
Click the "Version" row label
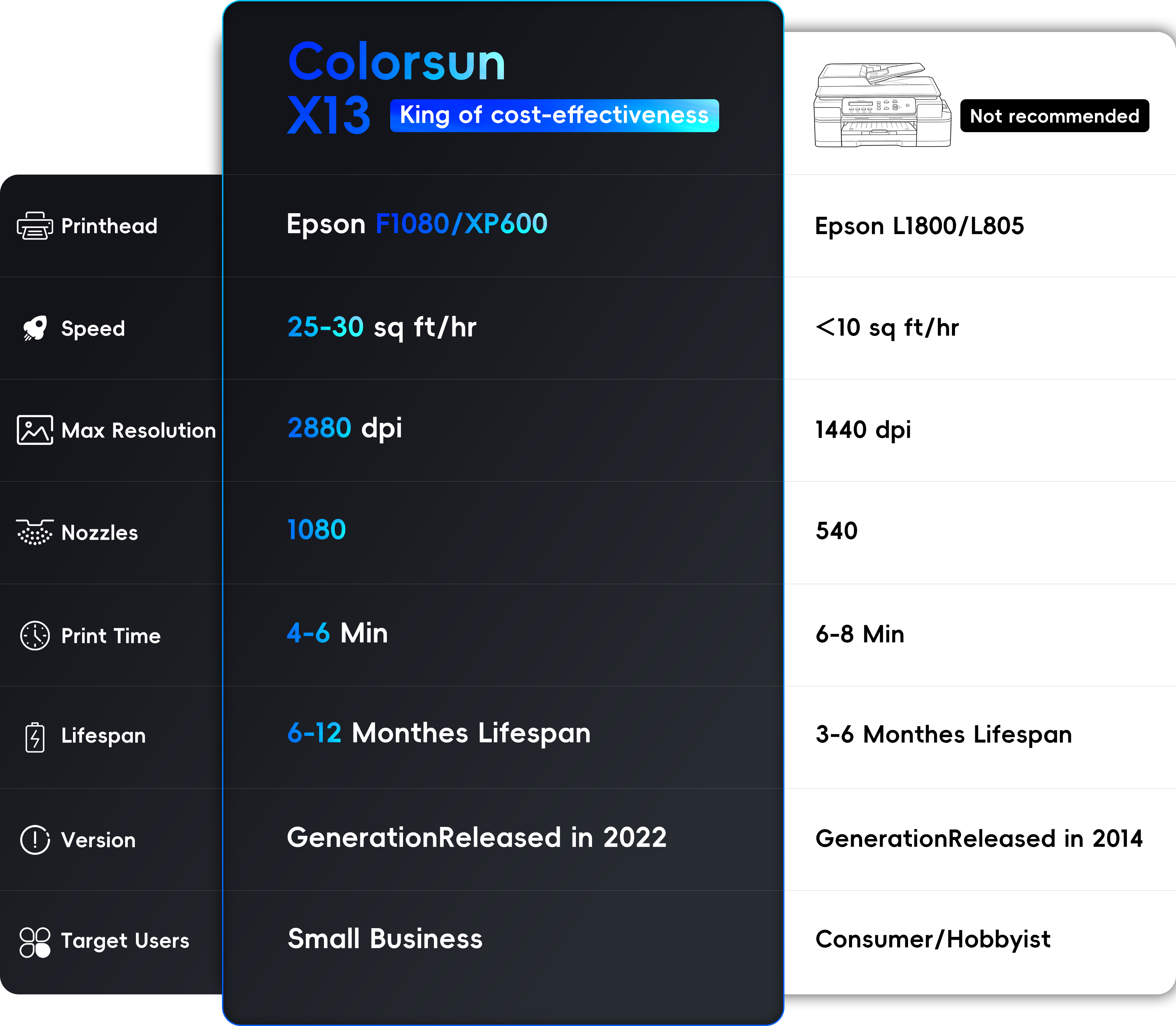click(99, 840)
